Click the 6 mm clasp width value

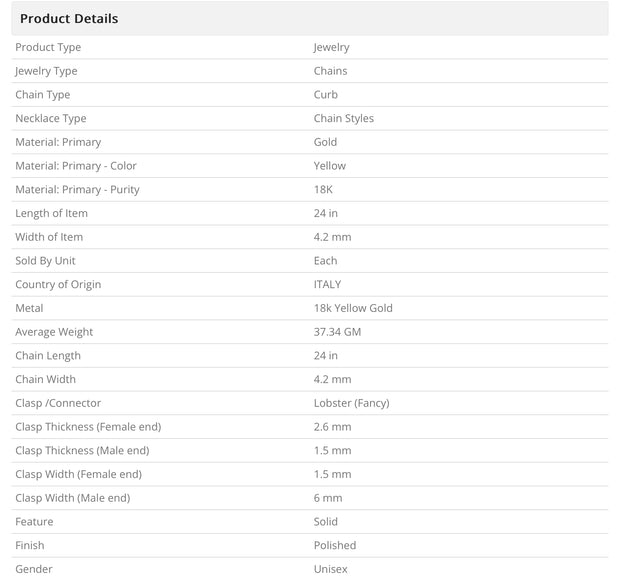click(x=328, y=498)
